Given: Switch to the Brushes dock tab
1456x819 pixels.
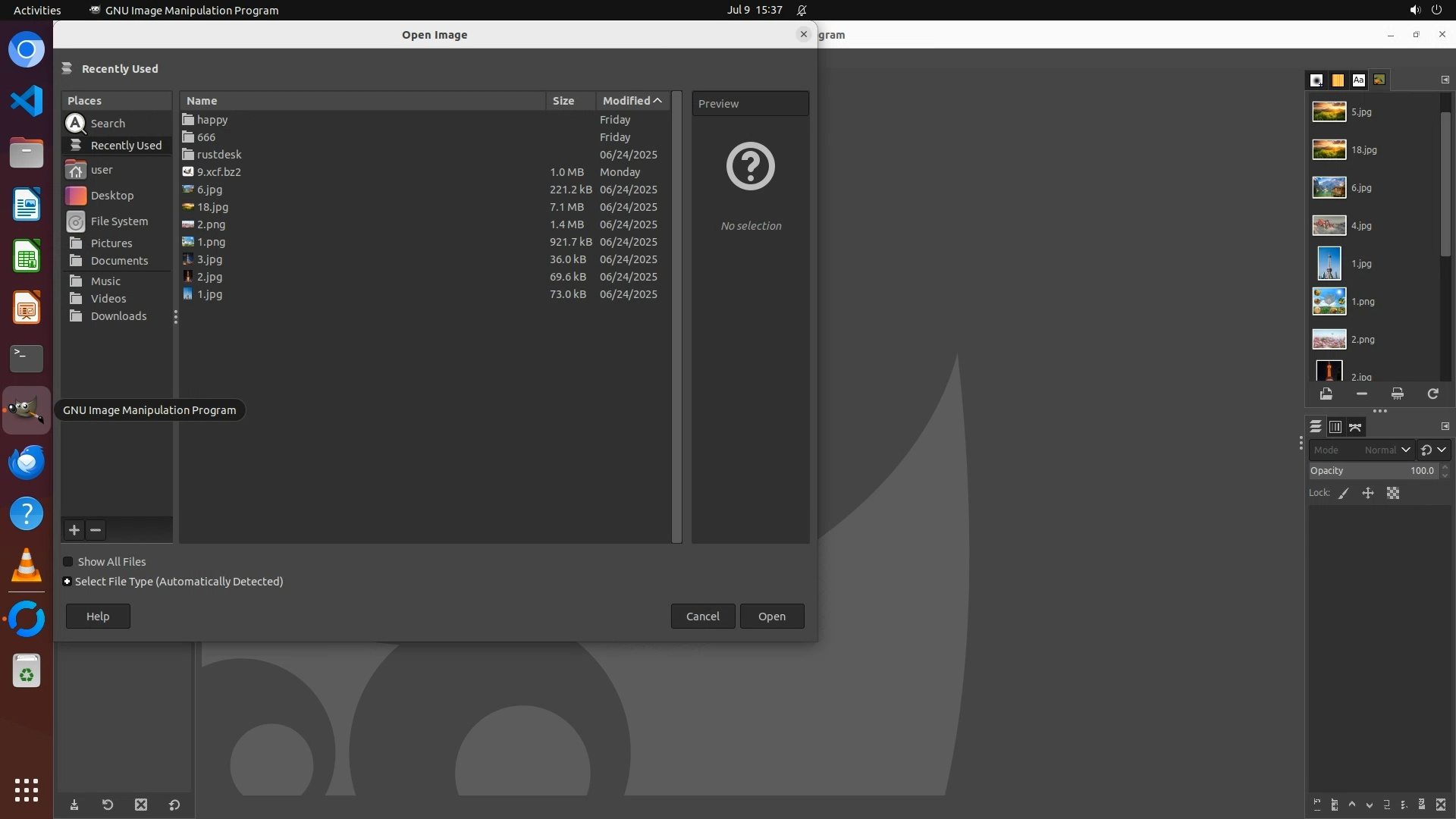Looking at the screenshot, I should point(1317,80).
